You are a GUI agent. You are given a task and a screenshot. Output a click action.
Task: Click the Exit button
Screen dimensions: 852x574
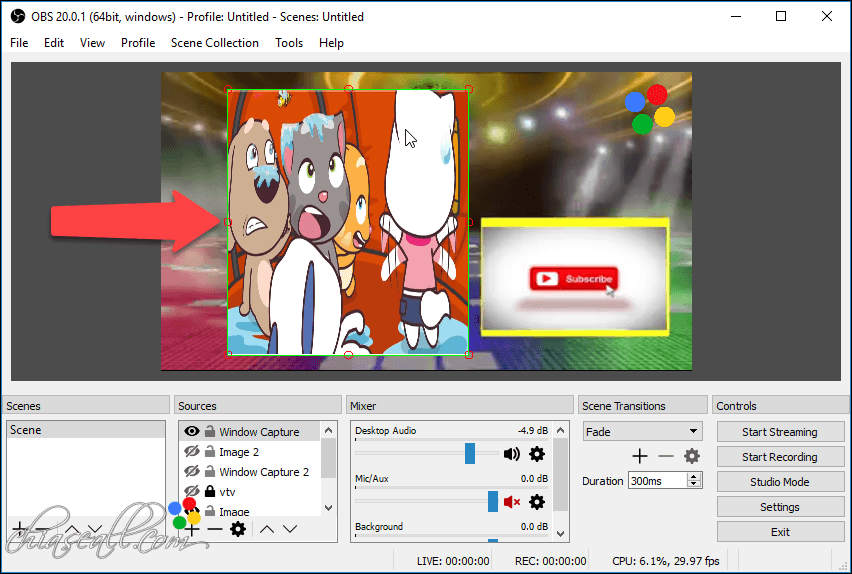(x=780, y=532)
